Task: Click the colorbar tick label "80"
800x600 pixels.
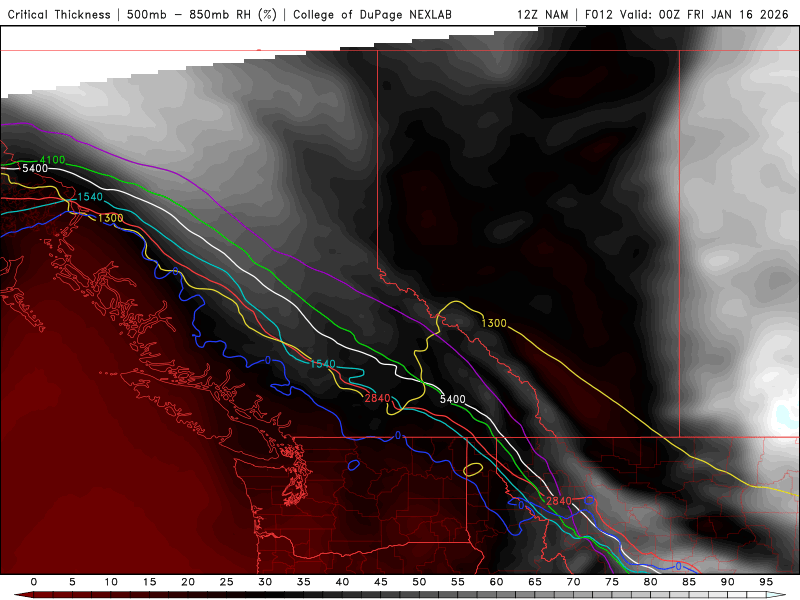Action: [651, 582]
